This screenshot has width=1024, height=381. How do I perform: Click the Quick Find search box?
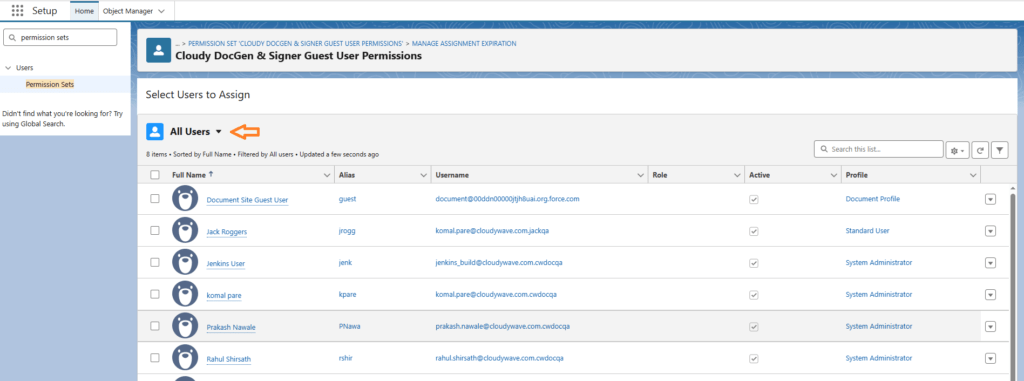[x=60, y=37]
